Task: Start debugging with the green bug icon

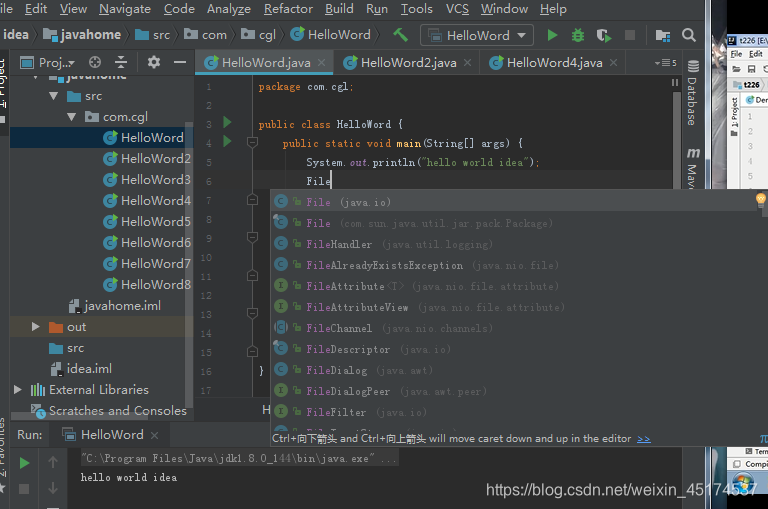Action: [578, 35]
